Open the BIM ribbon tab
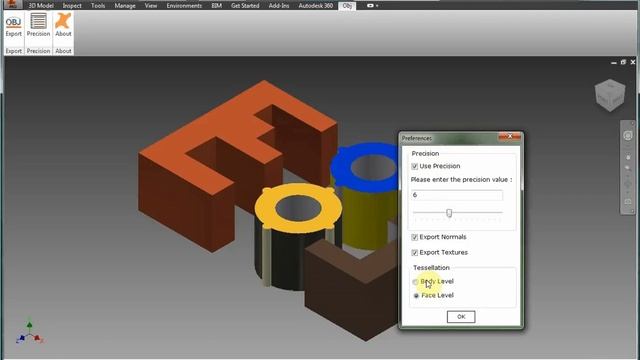The height and width of the screenshot is (360, 640). pyautogui.click(x=217, y=6)
